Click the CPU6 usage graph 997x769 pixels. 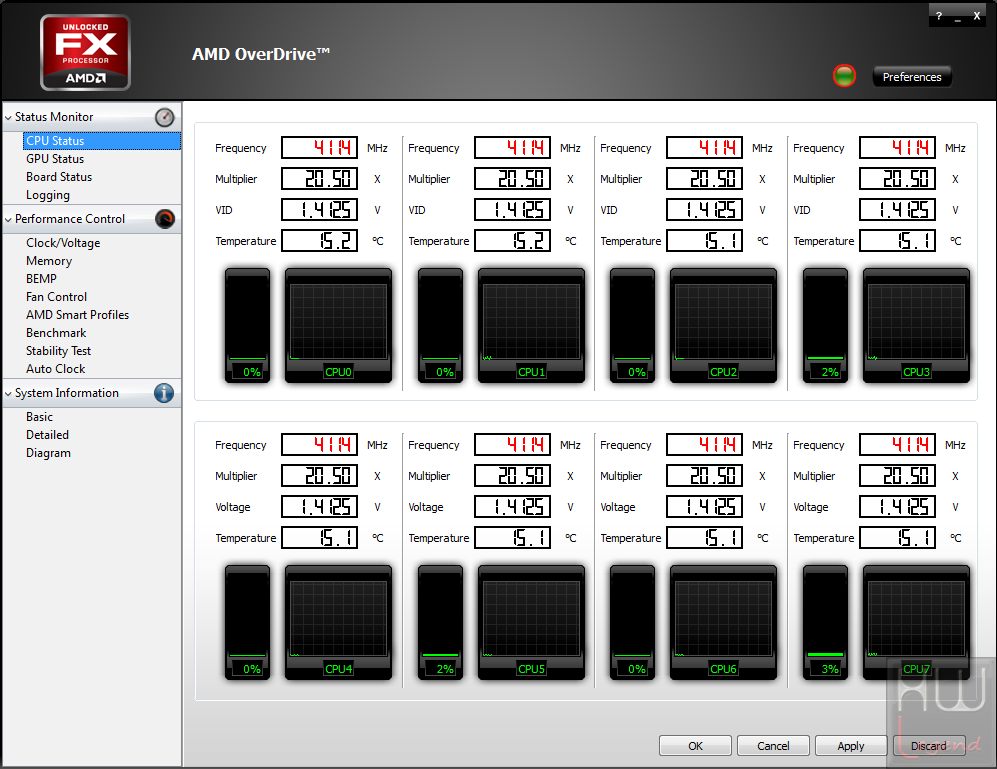pos(724,622)
